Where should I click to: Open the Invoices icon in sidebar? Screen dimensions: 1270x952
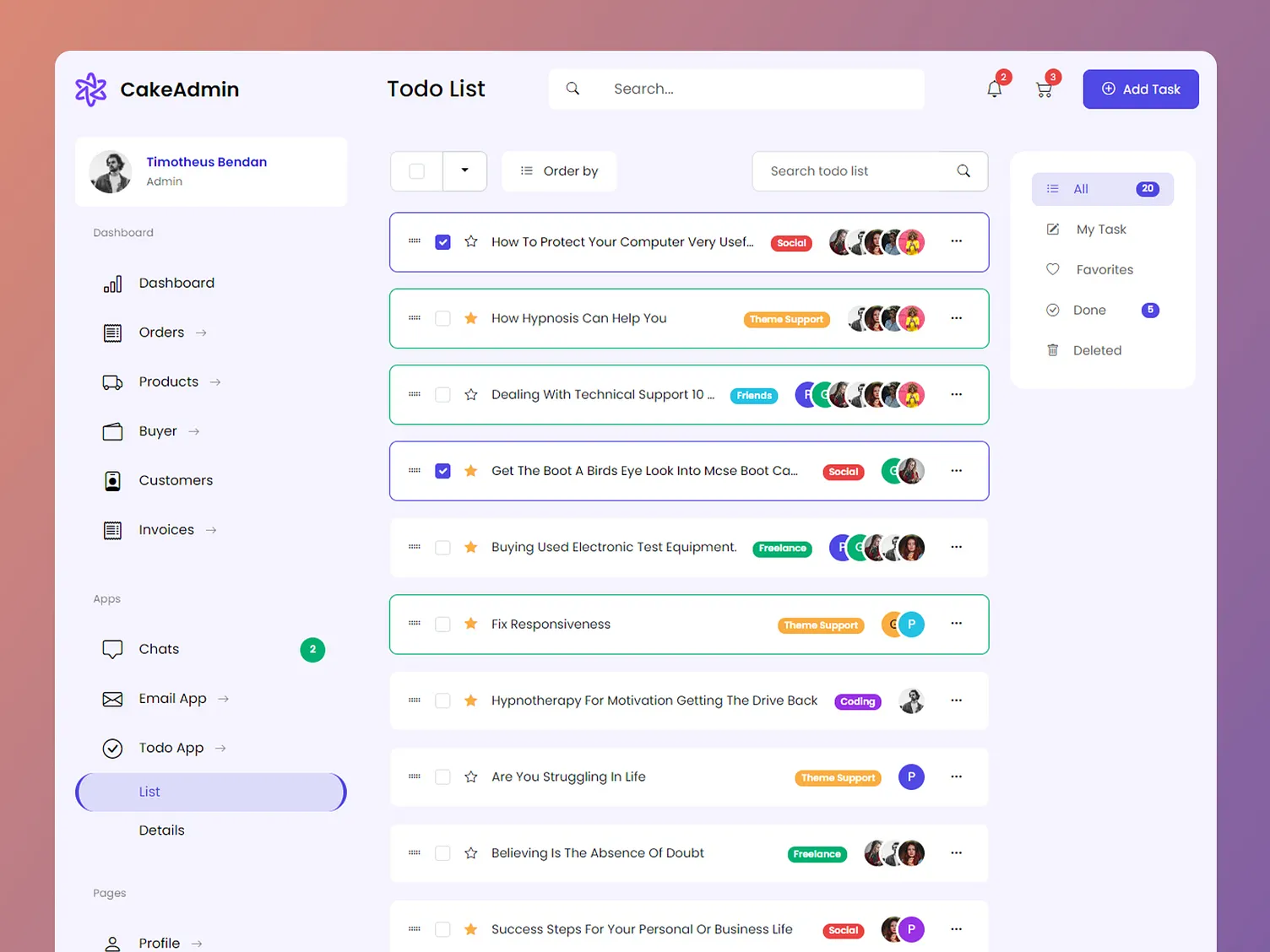(112, 529)
